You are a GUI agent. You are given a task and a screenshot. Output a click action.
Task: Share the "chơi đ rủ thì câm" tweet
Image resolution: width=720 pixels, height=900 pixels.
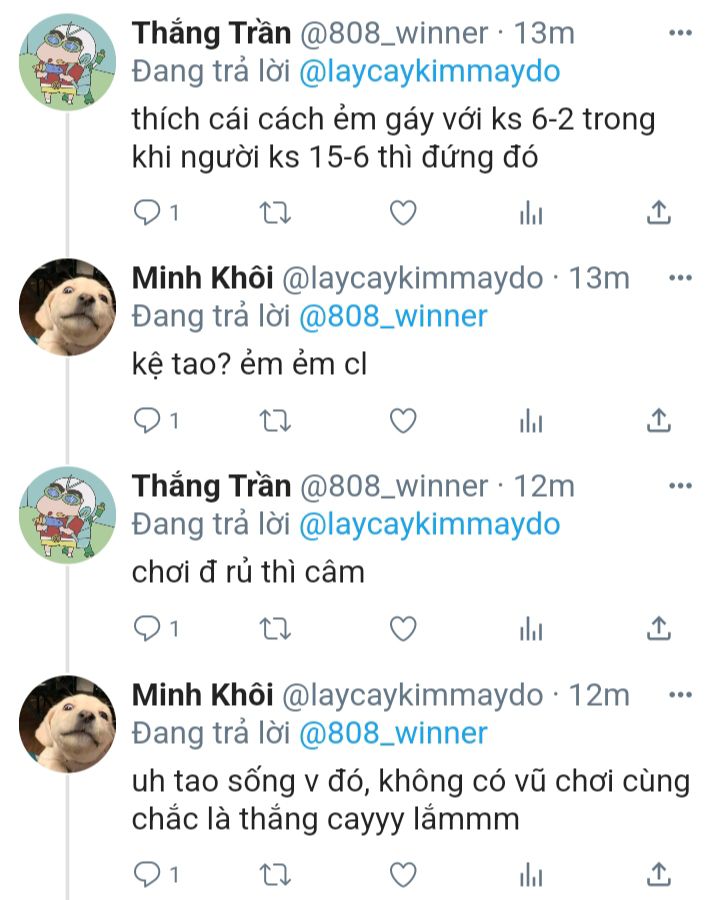(x=659, y=628)
